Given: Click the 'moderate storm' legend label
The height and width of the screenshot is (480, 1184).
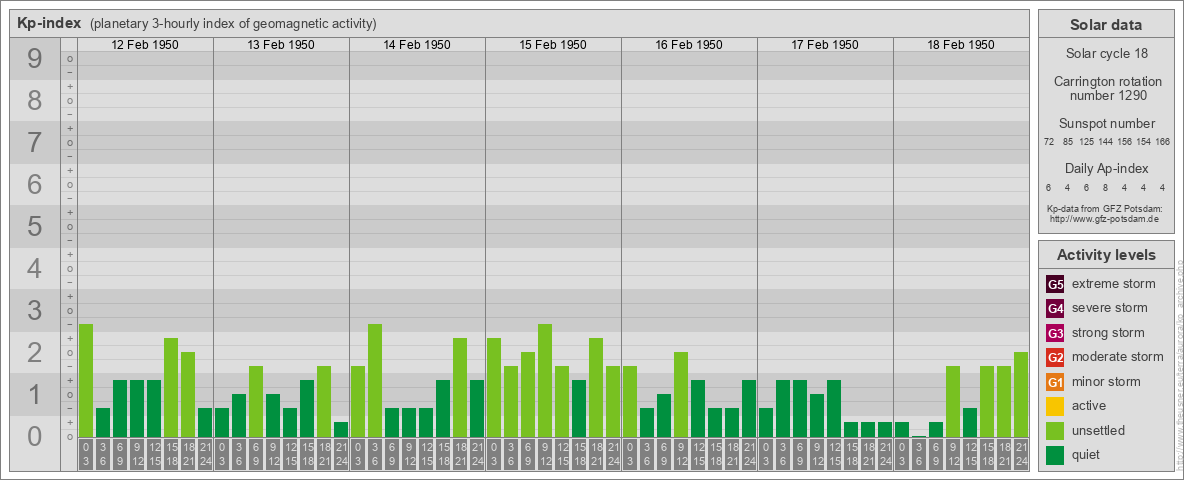Looking at the screenshot, I should point(1118,357).
